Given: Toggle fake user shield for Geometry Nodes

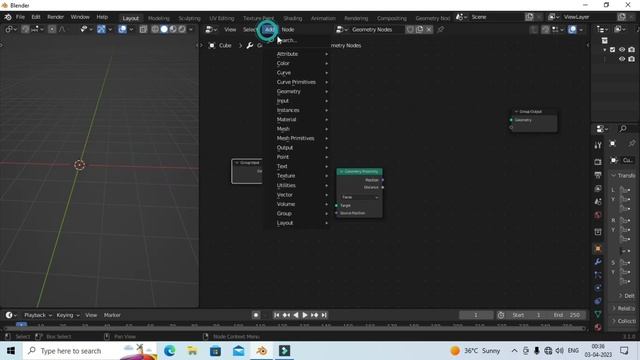Looking at the screenshot, I should tap(410, 29).
